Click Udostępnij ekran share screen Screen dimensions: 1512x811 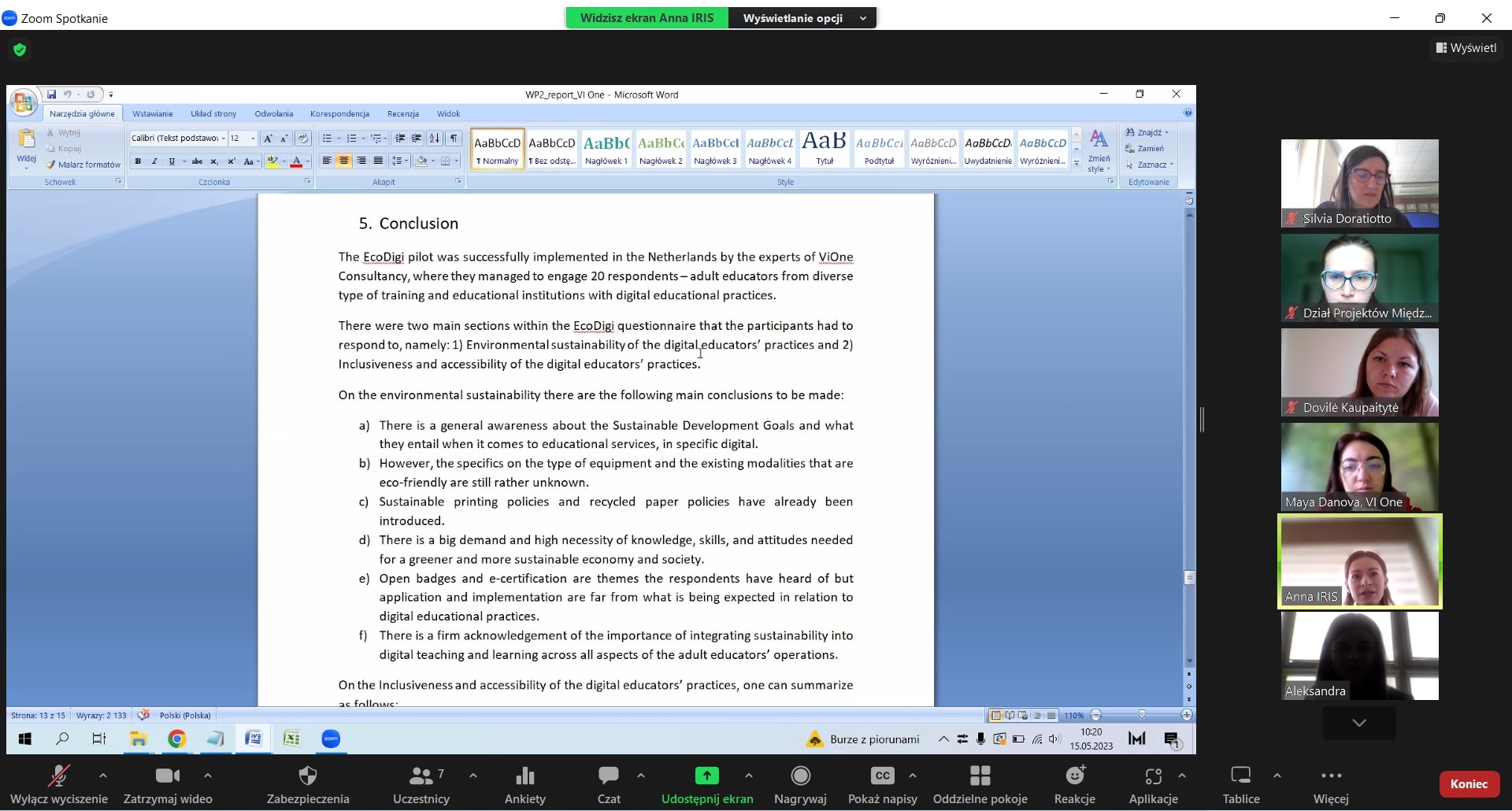pyautogui.click(x=707, y=784)
